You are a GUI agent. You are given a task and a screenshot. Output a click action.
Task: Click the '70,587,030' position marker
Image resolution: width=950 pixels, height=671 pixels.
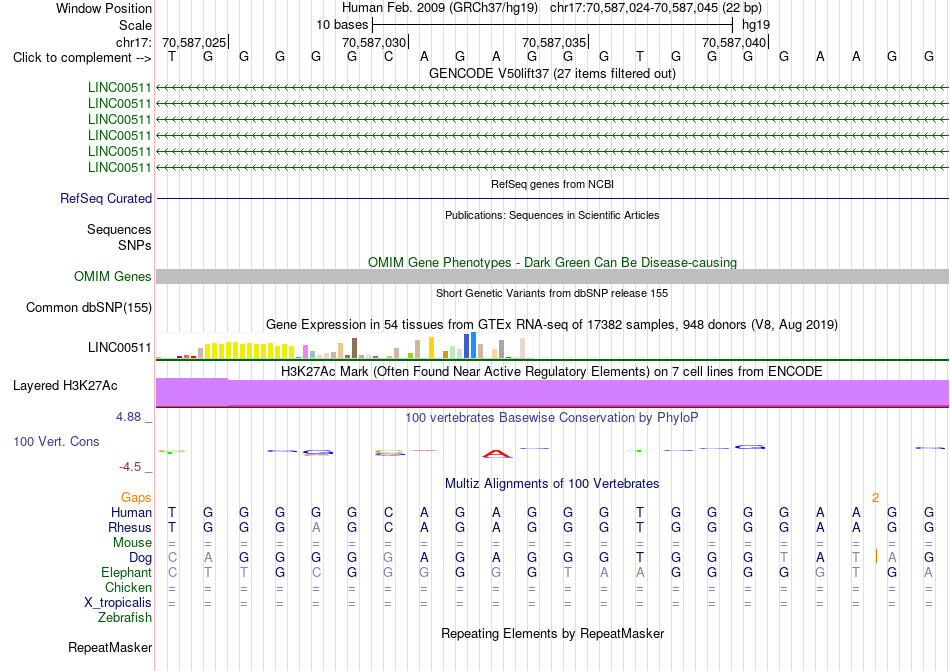(x=374, y=42)
